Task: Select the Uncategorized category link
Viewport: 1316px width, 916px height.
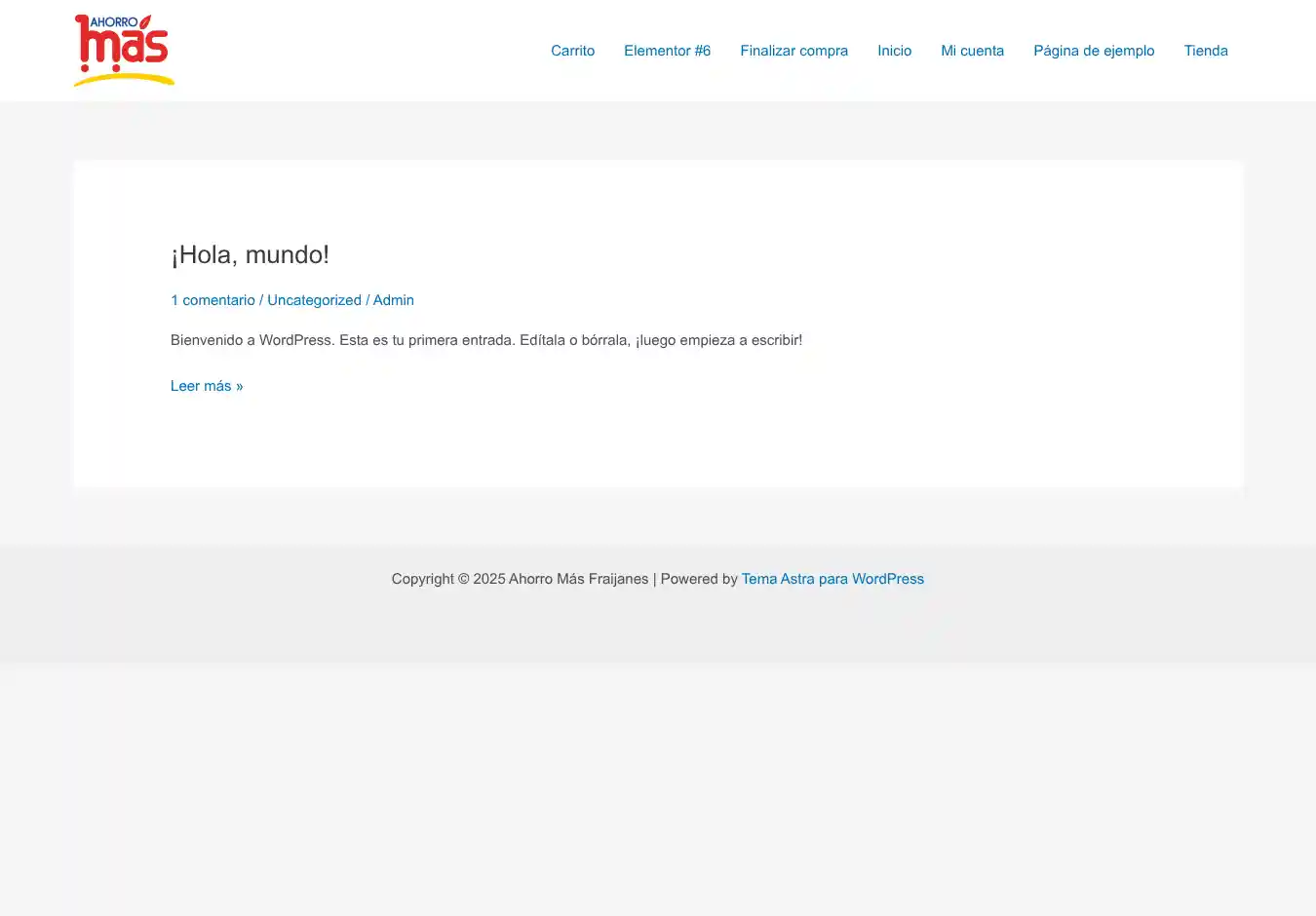Action: pos(314,300)
